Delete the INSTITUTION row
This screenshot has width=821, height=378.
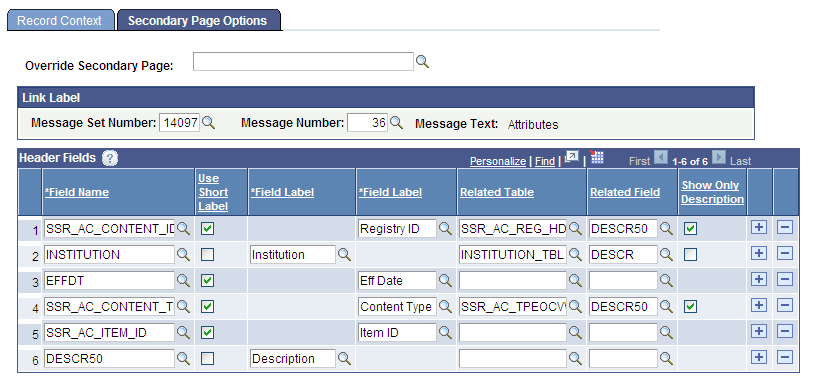coord(784,253)
